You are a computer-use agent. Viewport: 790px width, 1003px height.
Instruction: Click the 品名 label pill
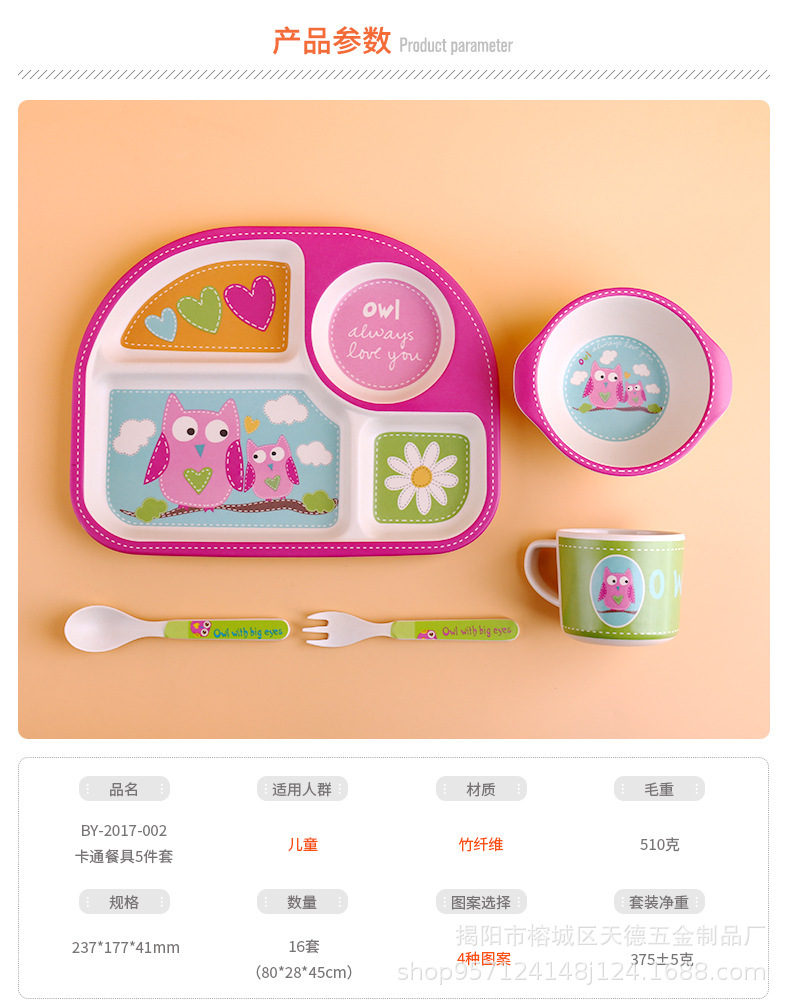[123, 789]
